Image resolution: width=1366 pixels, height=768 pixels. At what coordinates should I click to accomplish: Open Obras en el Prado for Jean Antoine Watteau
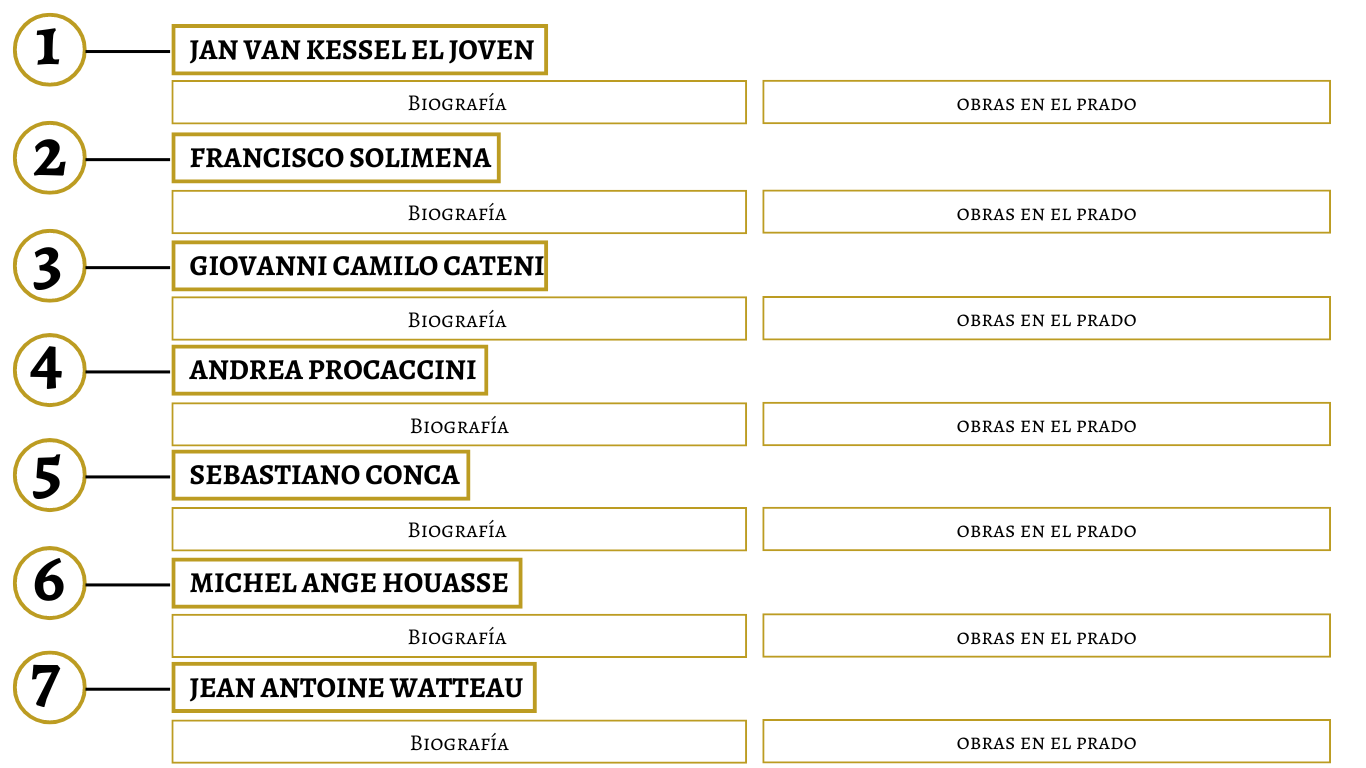coord(1046,741)
